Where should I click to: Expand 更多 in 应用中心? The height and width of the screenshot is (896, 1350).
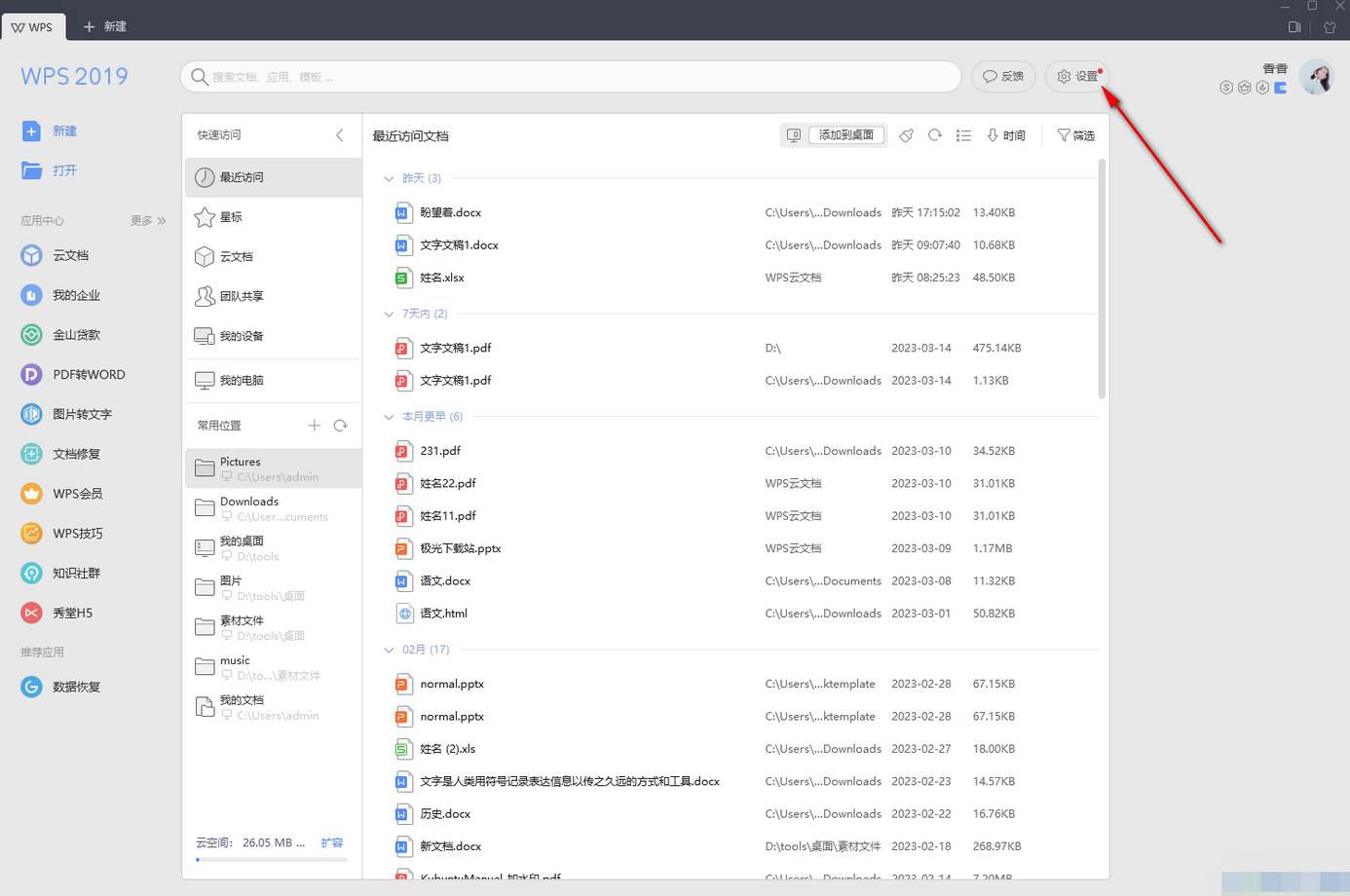[x=148, y=221]
